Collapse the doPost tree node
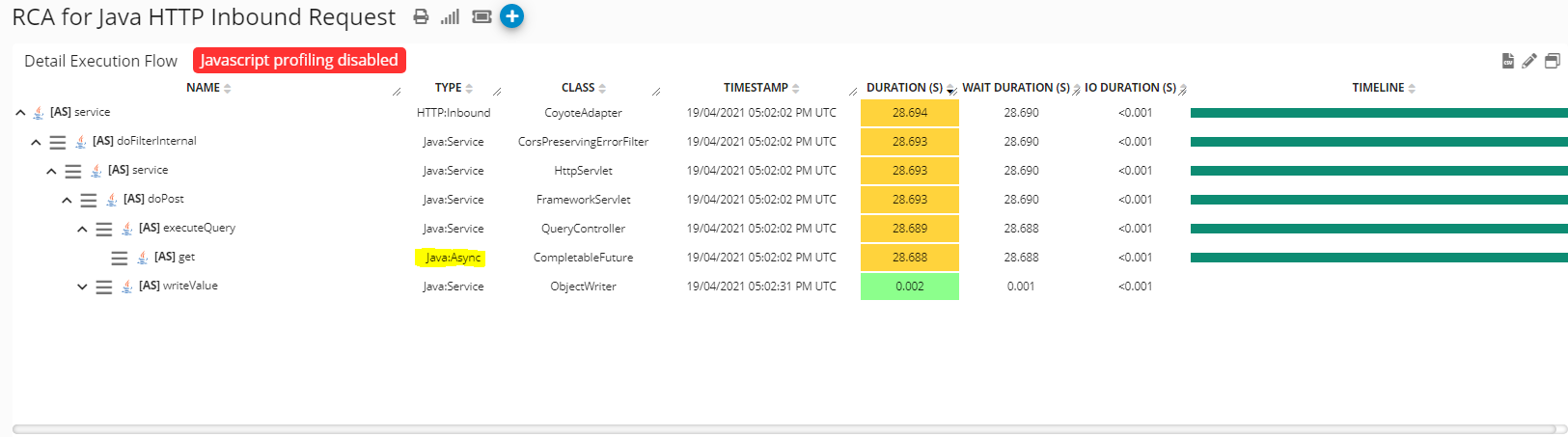This screenshot has width=1568, height=437. click(x=67, y=200)
